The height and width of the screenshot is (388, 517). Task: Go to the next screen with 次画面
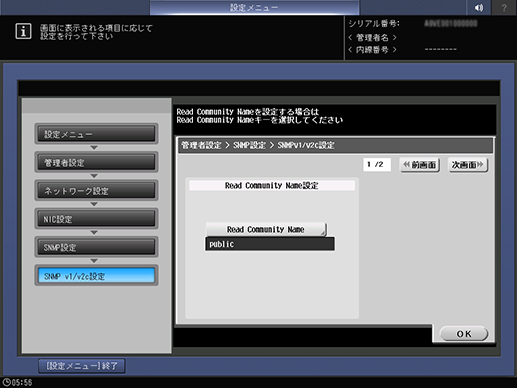468,165
